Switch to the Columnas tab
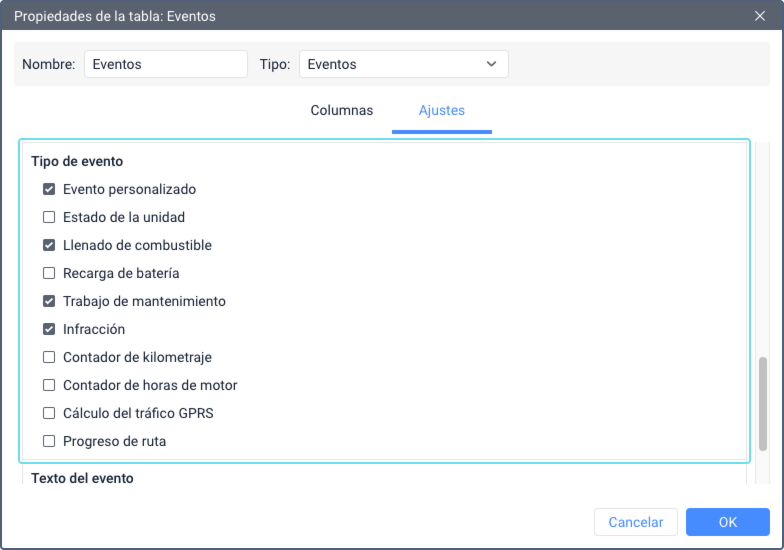 click(342, 110)
